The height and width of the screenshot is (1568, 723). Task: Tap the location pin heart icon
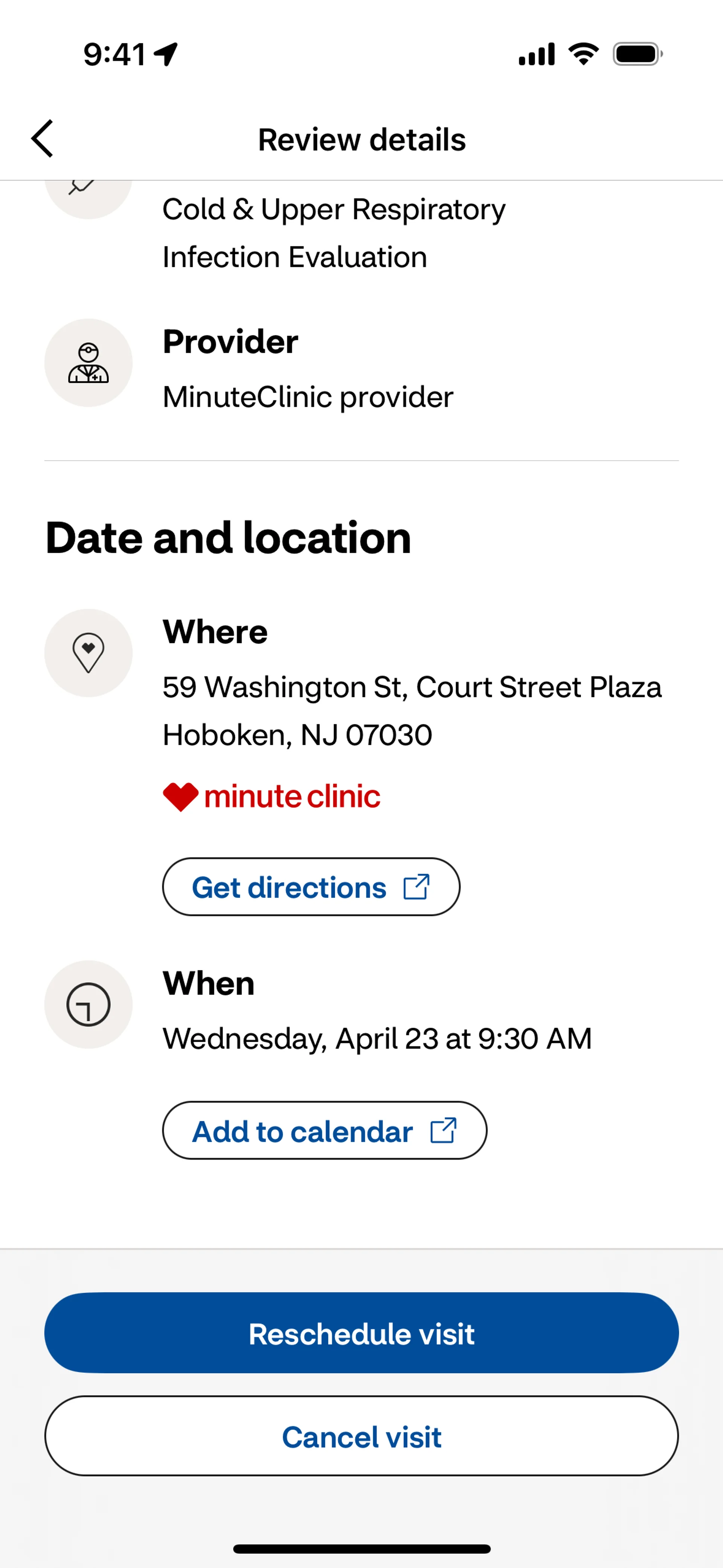pyautogui.click(x=88, y=653)
